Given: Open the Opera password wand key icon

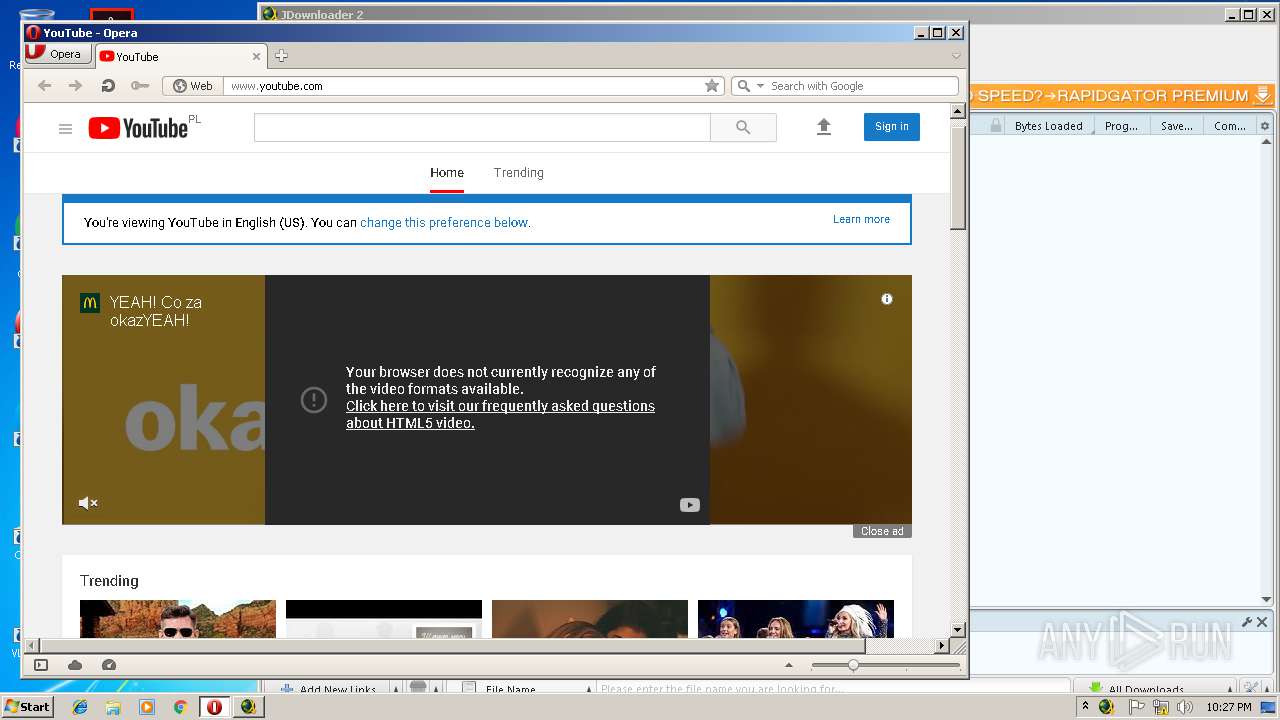Looking at the screenshot, I should tap(139, 86).
